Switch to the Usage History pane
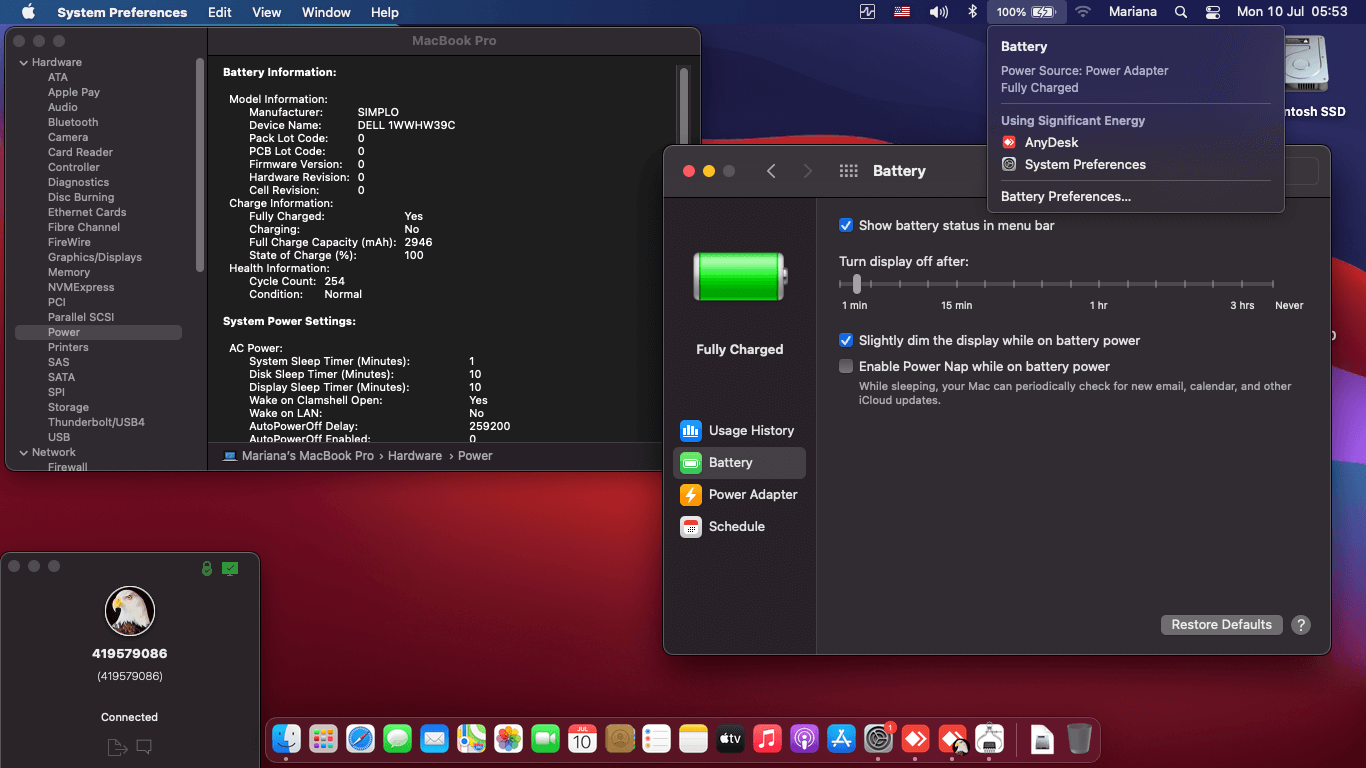This screenshot has height=768, width=1366. coord(739,431)
